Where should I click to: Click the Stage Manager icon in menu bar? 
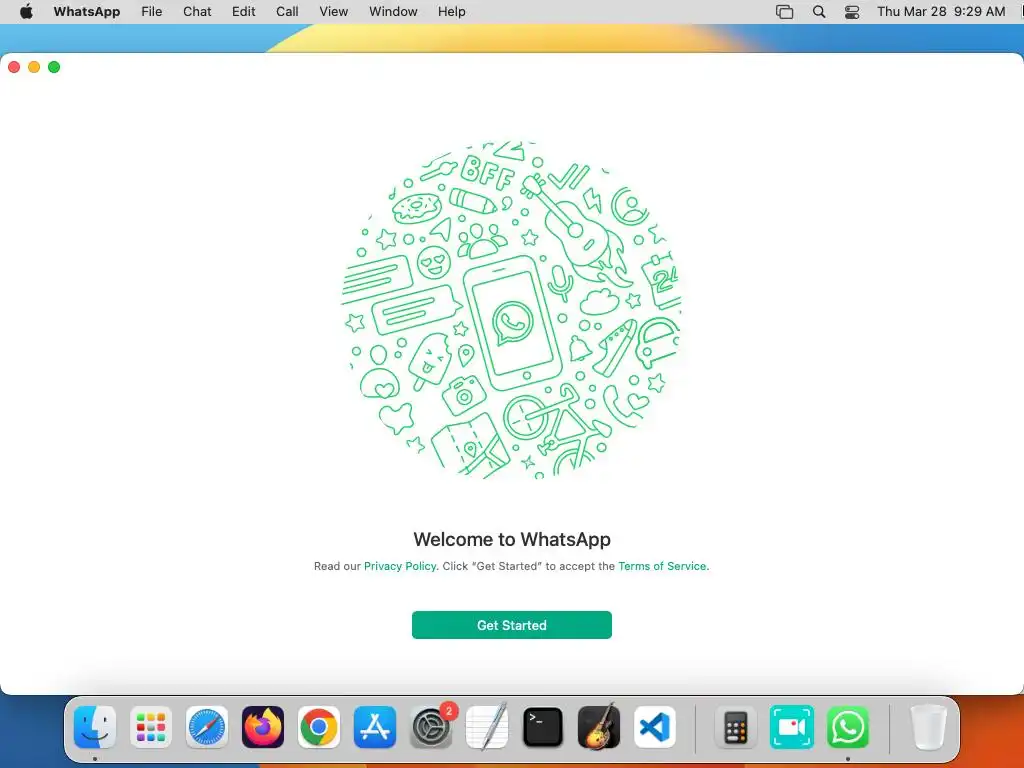point(784,12)
